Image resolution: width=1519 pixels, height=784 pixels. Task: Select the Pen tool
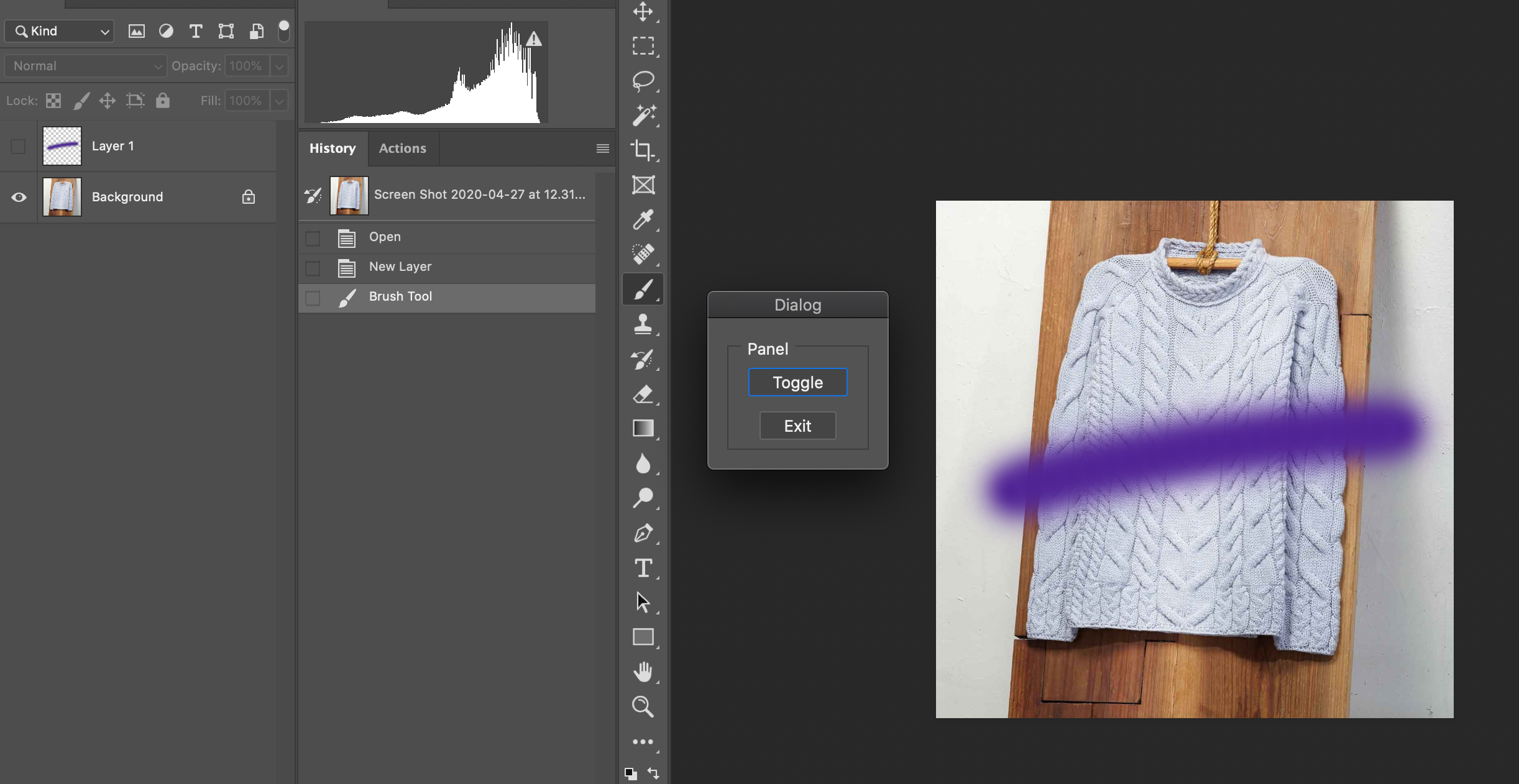pyautogui.click(x=643, y=533)
